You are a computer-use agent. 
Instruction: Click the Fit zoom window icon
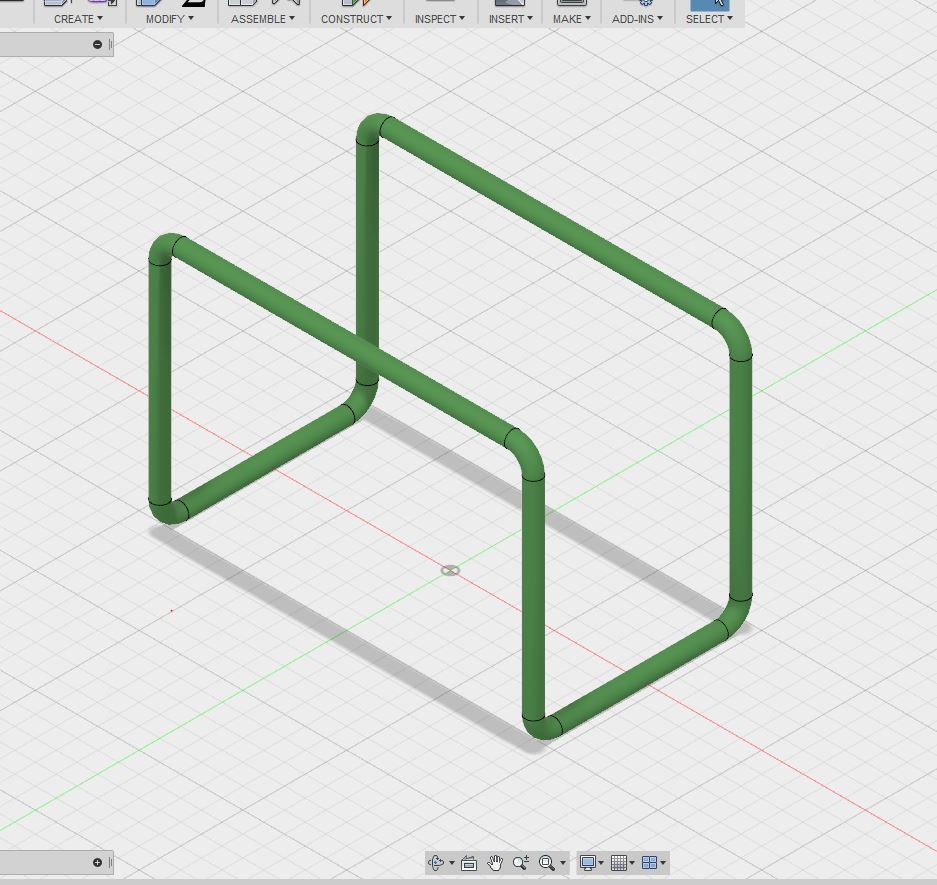point(547,863)
